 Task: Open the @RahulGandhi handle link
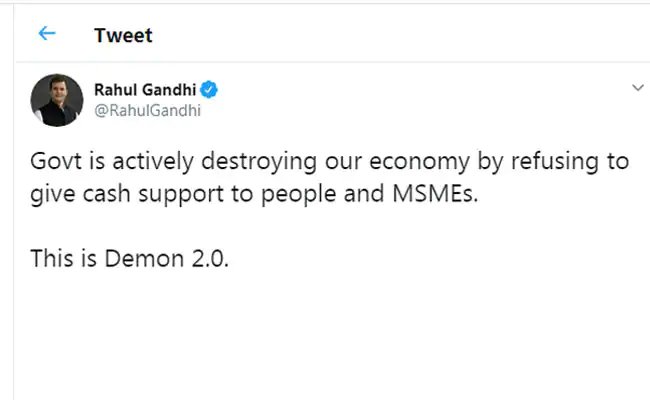(x=147, y=111)
